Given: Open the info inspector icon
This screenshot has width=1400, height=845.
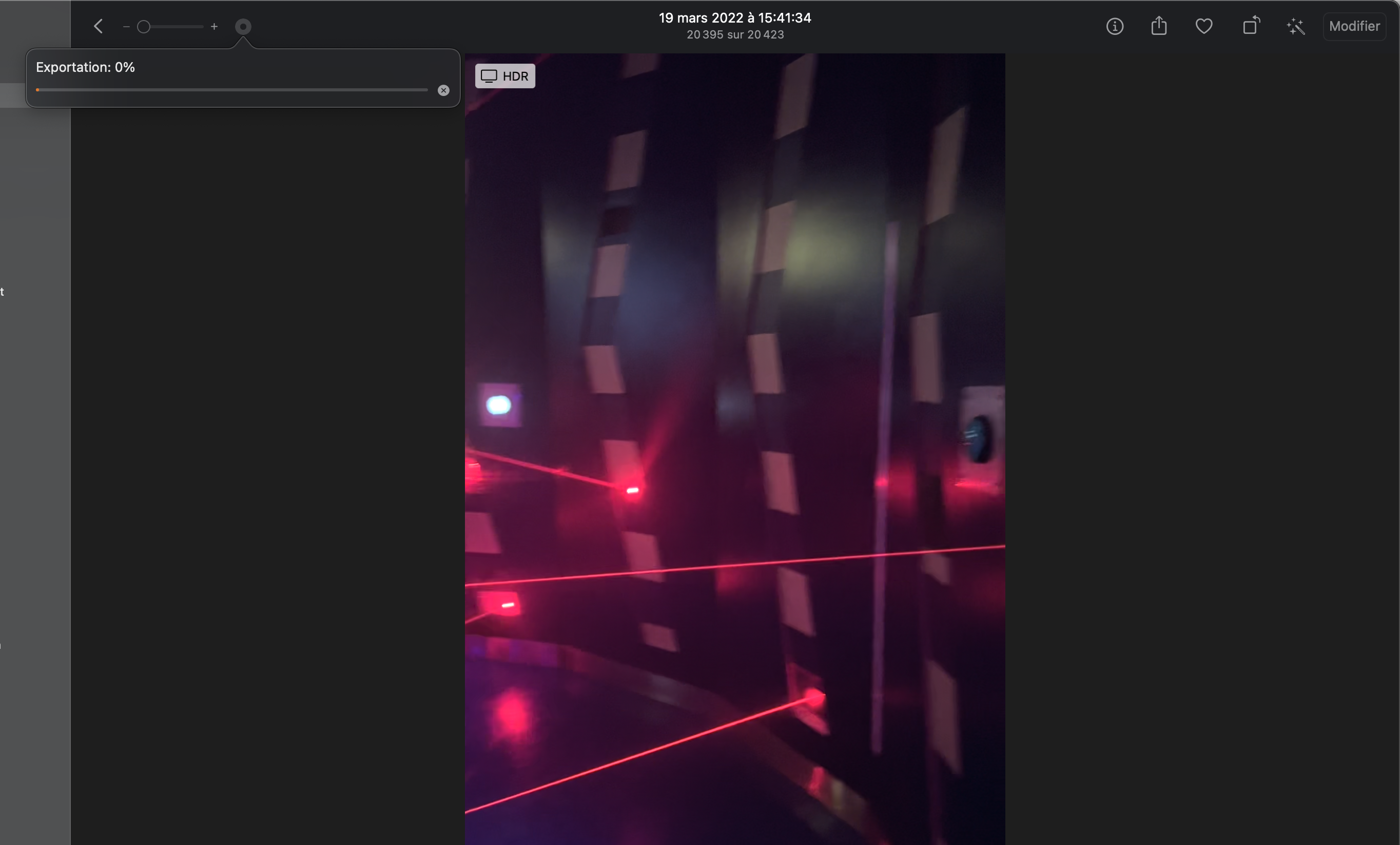Looking at the screenshot, I should point(1114,26).
